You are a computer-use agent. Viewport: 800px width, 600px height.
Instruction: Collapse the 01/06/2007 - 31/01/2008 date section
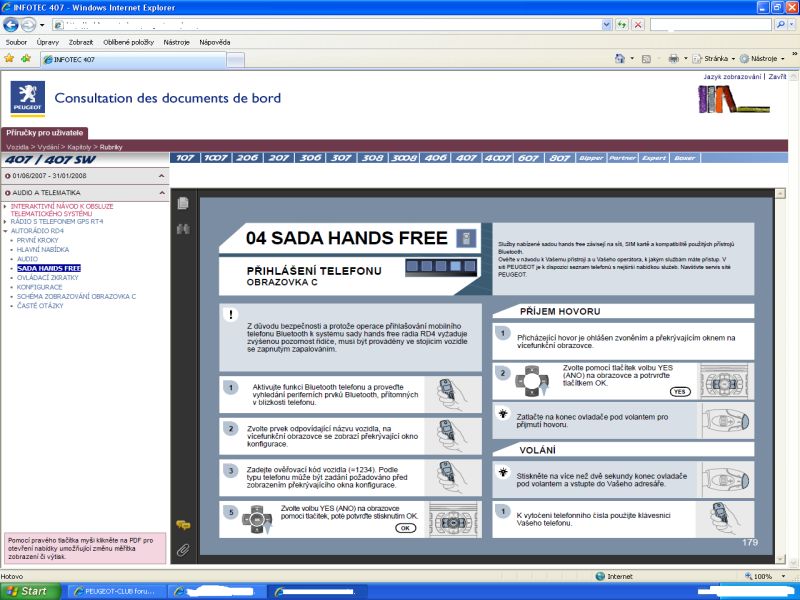coord(162,176)
